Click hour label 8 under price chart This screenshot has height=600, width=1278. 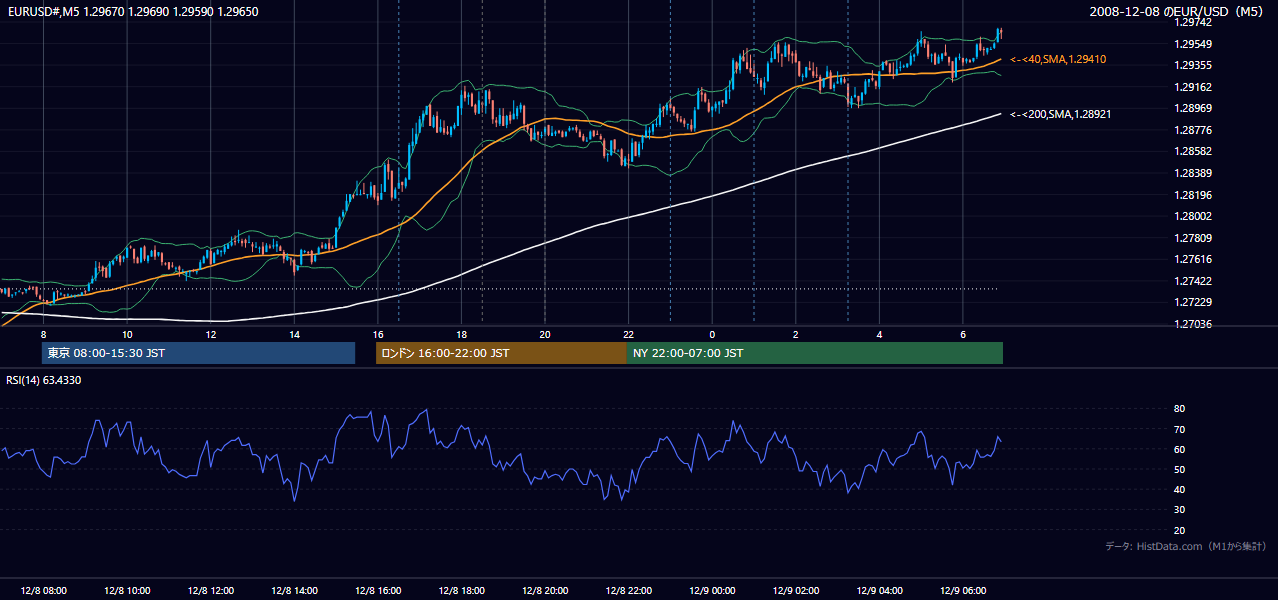pyautogui.click(x=43, y=334)
